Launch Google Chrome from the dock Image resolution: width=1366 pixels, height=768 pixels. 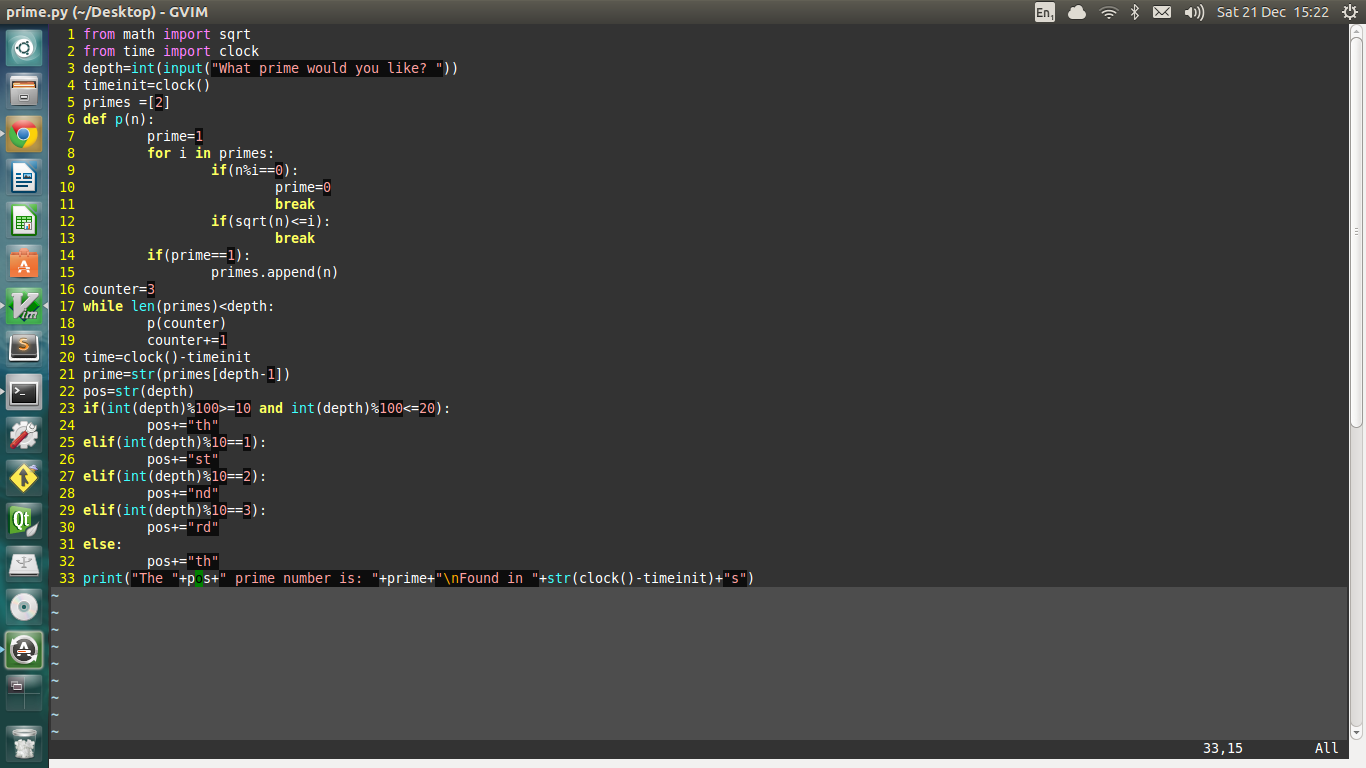(24, 133)
